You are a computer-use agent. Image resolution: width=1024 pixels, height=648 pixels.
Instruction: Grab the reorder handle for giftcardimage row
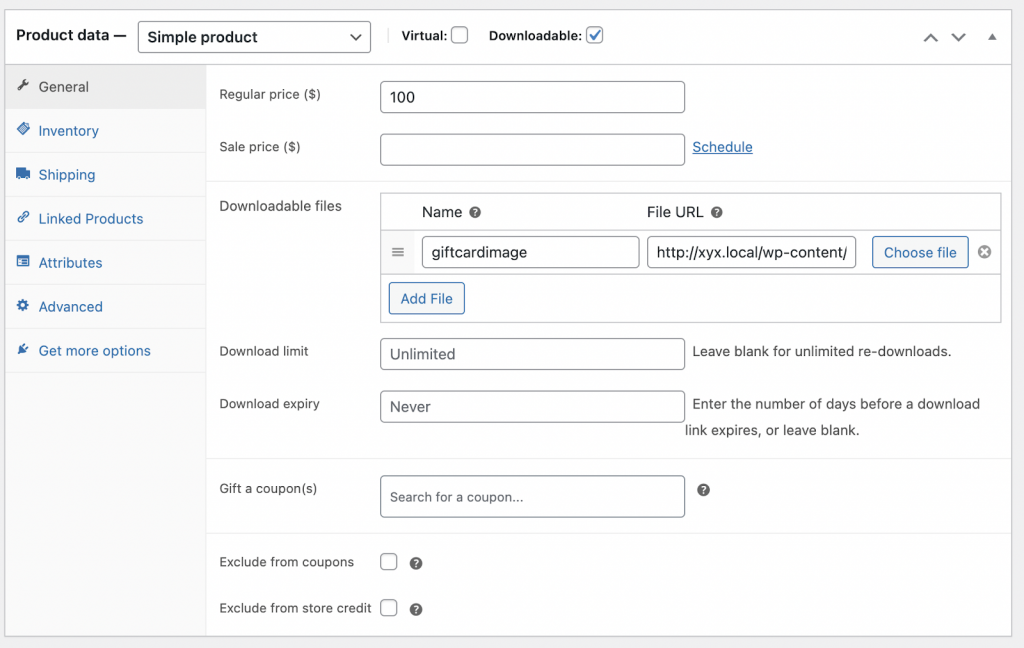[398, 252]
